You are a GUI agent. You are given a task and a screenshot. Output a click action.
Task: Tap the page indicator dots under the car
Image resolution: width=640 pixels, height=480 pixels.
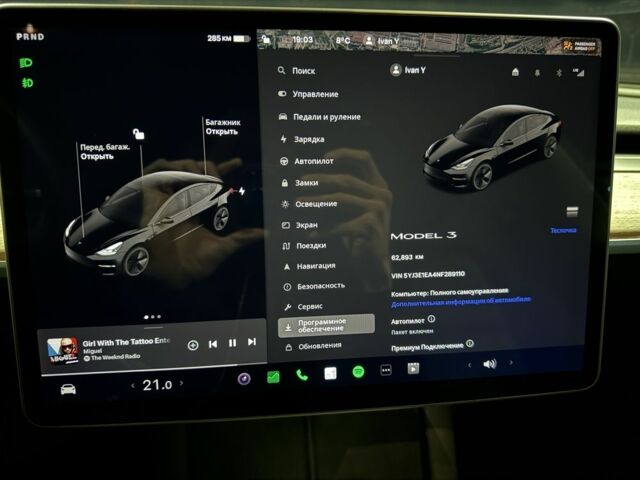point(153,317)
